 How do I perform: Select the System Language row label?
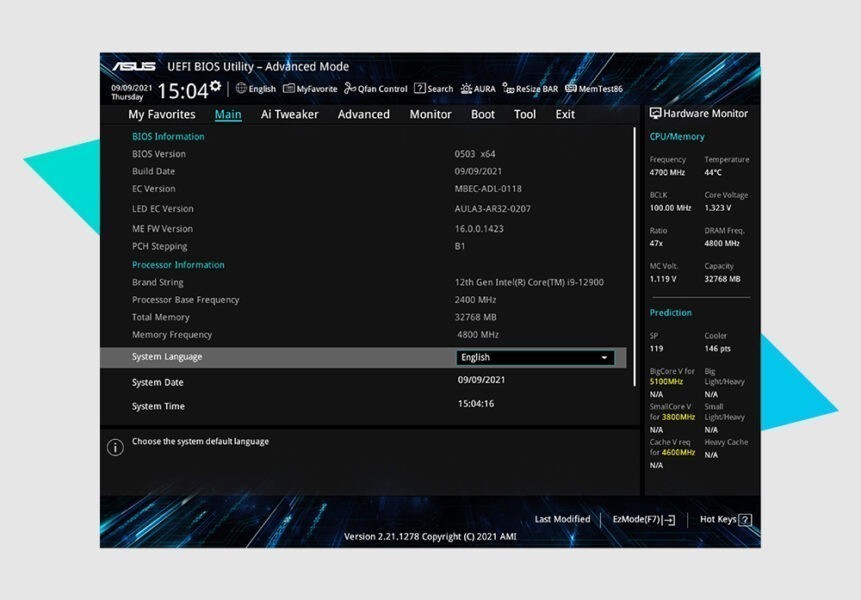coord(167,357)
